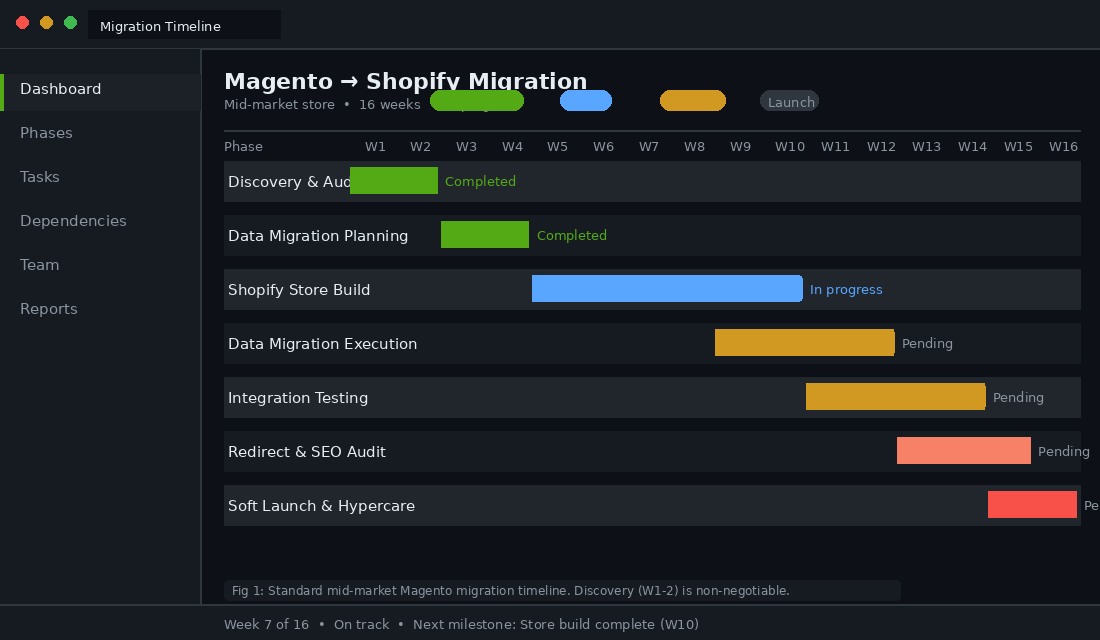Click Pending status for Data Migration Execution
The image size is (1100, 640).
pos(927,343)
